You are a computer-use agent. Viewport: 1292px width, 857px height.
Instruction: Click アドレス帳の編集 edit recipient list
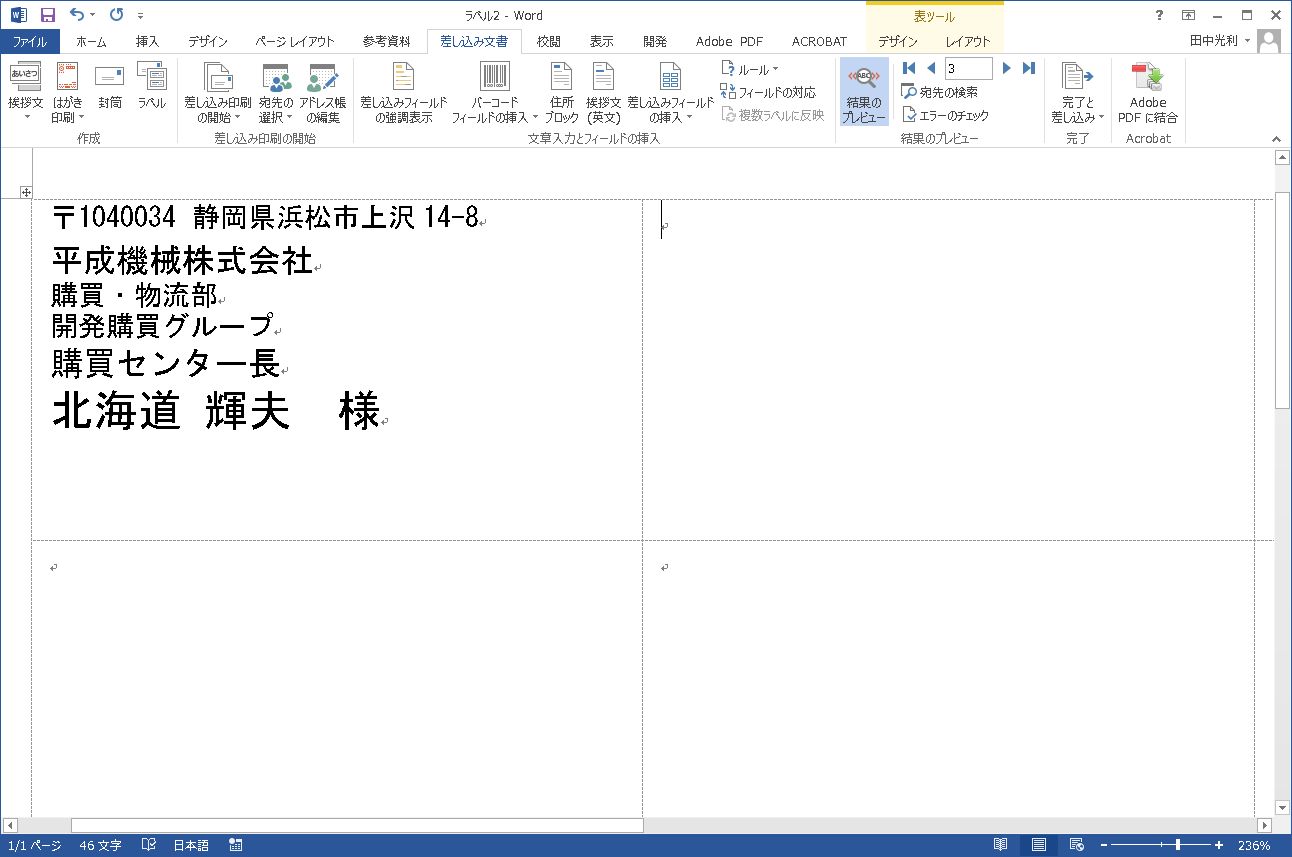click(x=322, y=92)
